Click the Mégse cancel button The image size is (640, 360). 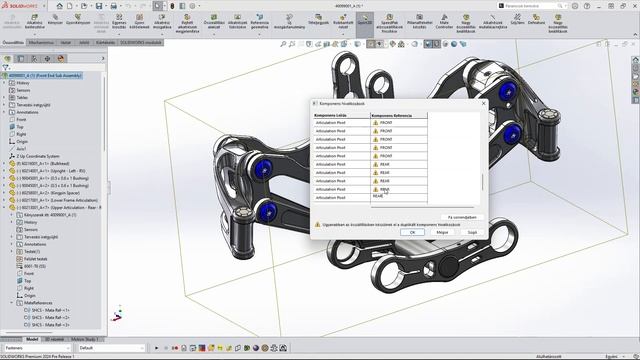[442, 232]
